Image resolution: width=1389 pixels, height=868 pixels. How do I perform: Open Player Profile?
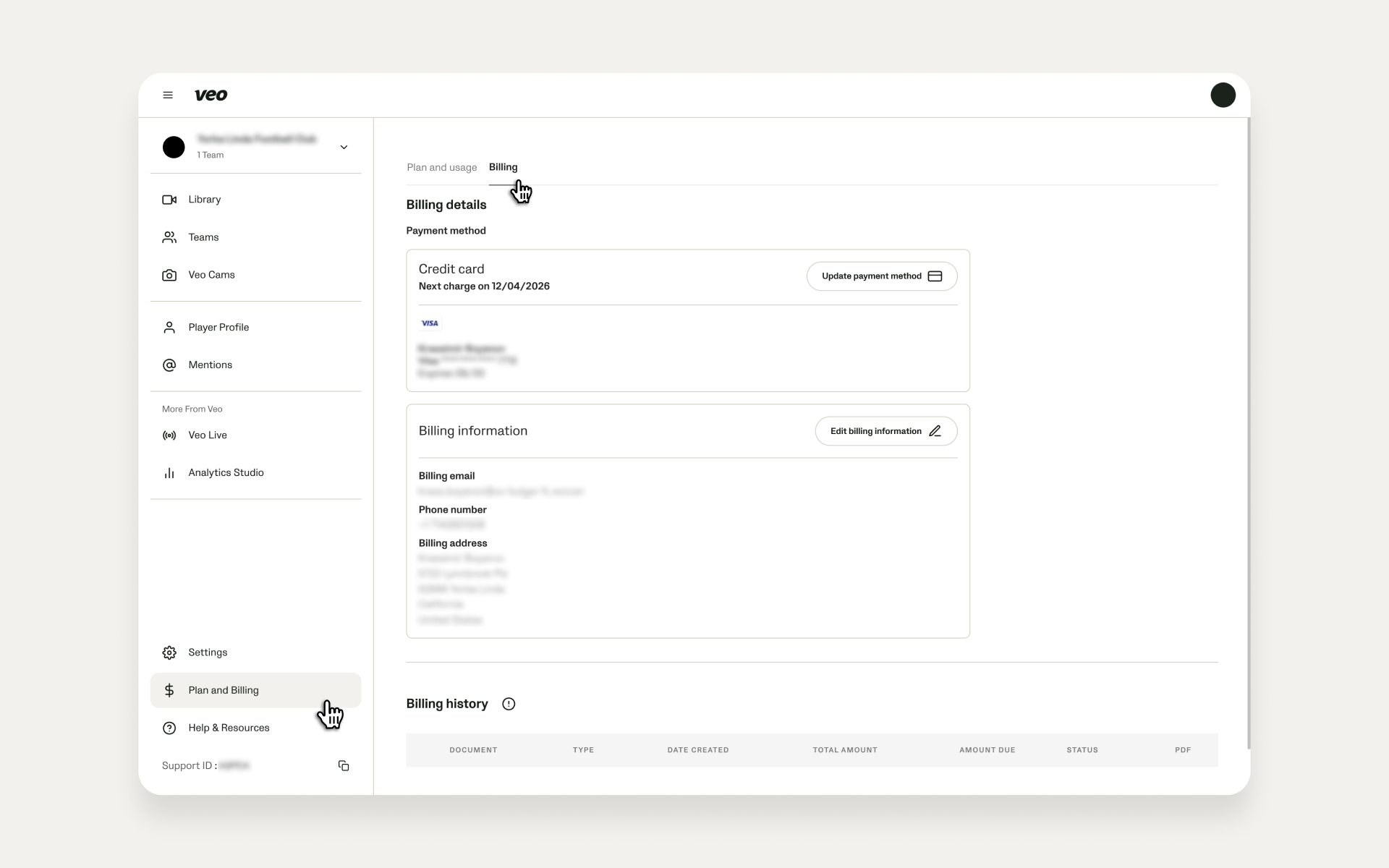(x=218, y=328)
